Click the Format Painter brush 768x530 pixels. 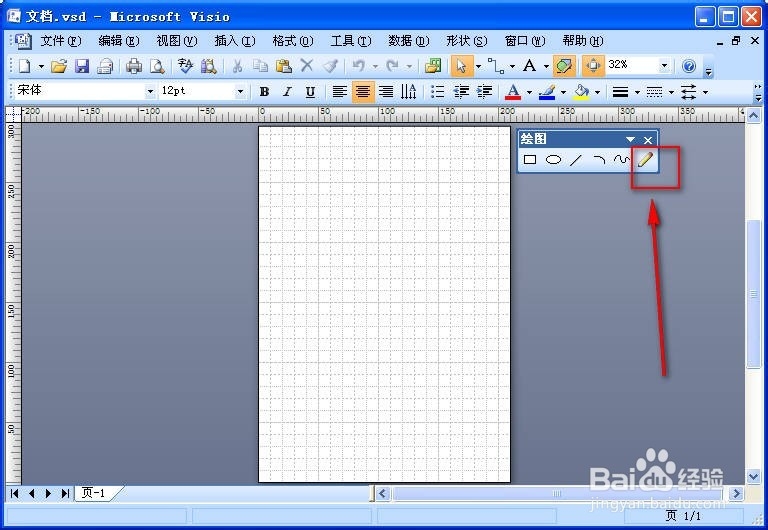click(330, 66)
